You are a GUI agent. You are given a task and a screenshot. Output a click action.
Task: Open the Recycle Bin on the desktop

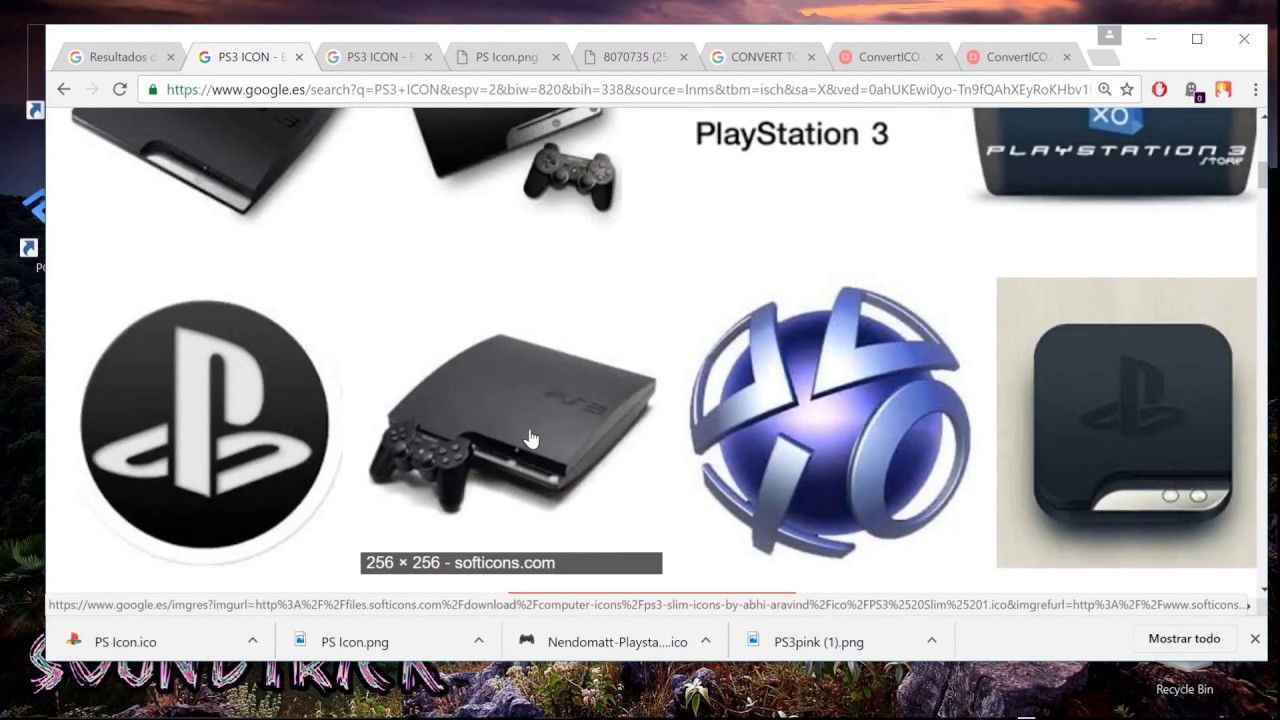(x=1184, y=689)
